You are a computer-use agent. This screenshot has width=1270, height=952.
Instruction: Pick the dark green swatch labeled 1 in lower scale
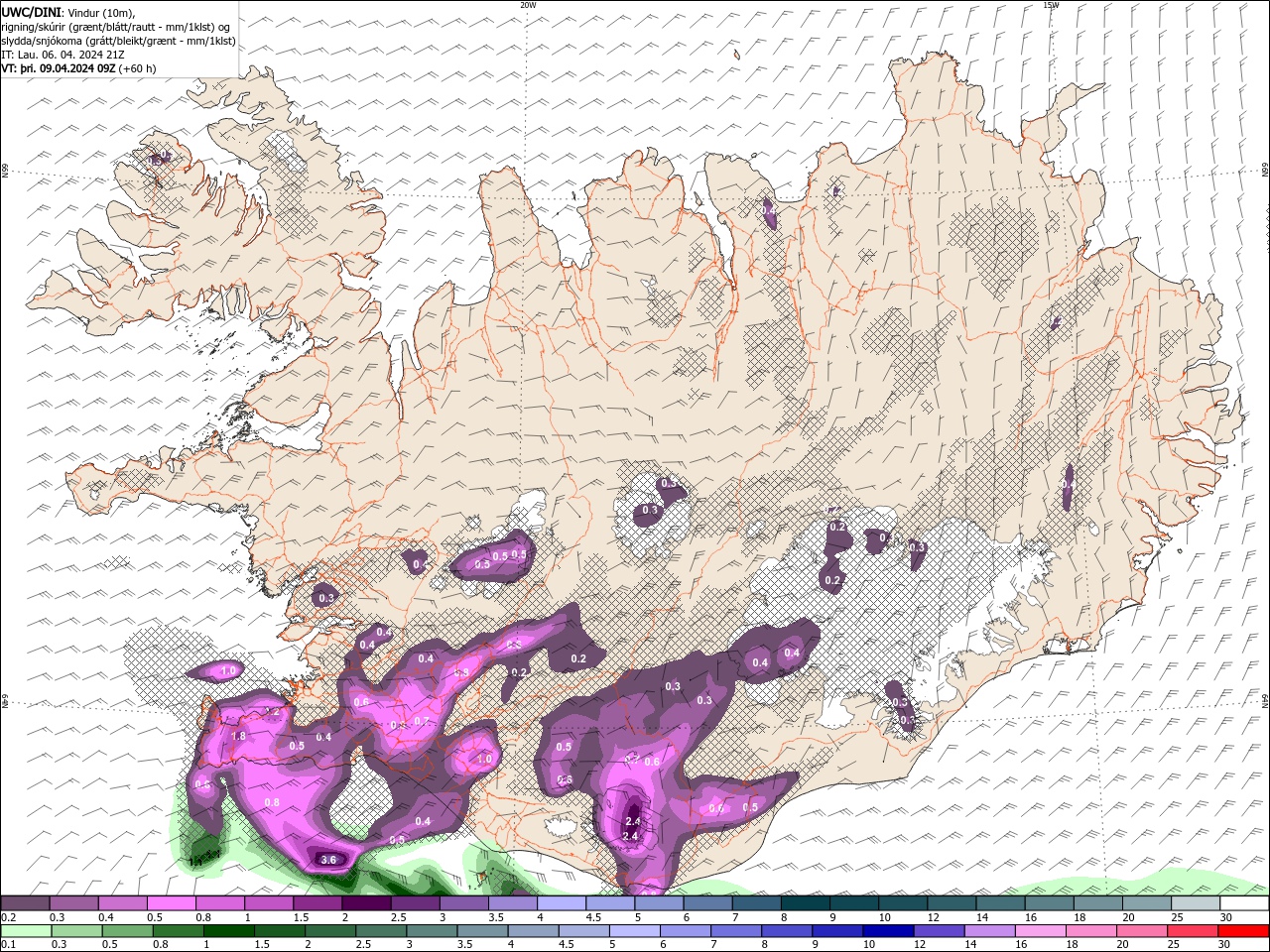click(228, 931)
